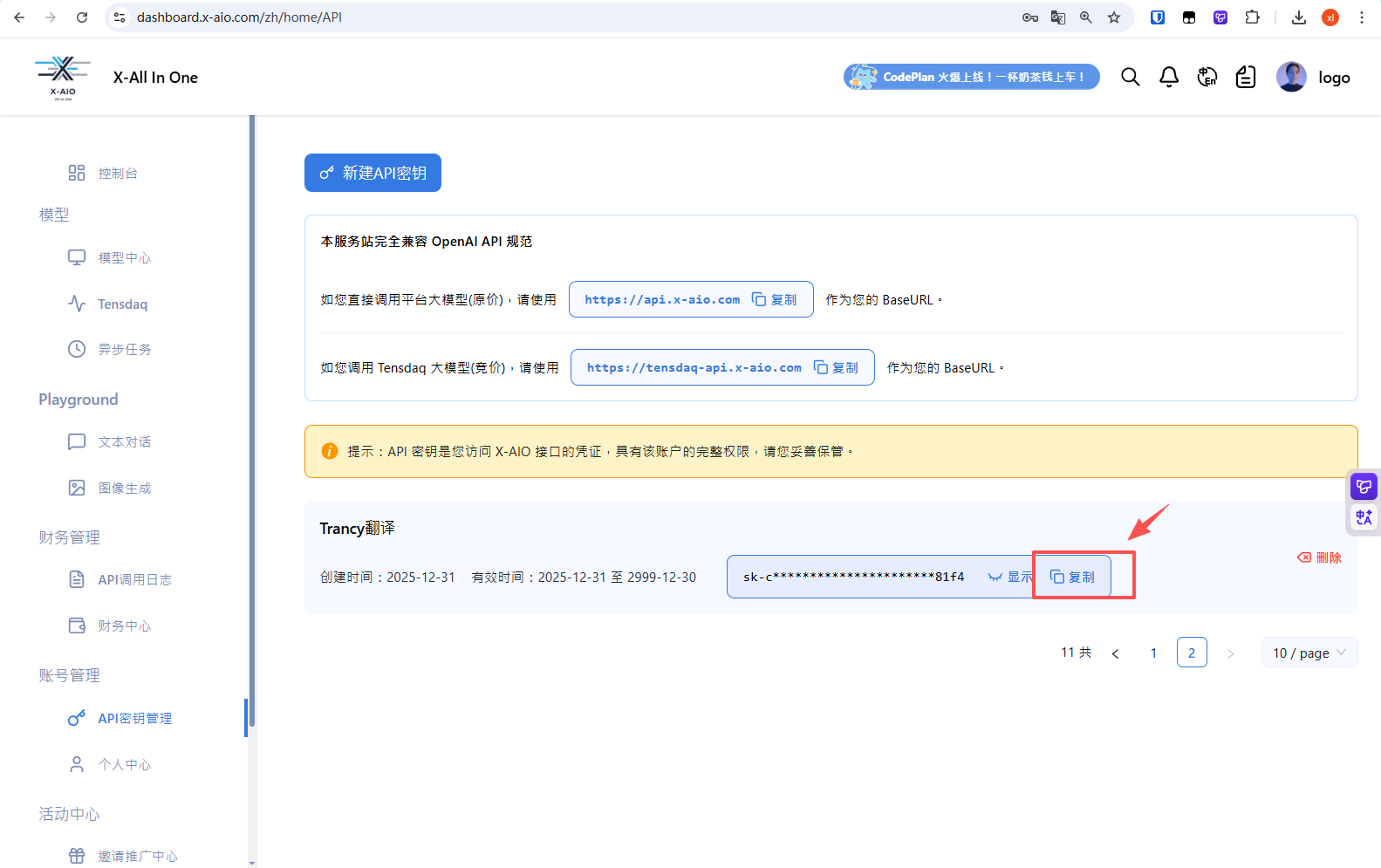Viewport: 1381px width, 868px height.
Task: Open the purple chat extension icon in toolbar
Action: (1220, 17)
